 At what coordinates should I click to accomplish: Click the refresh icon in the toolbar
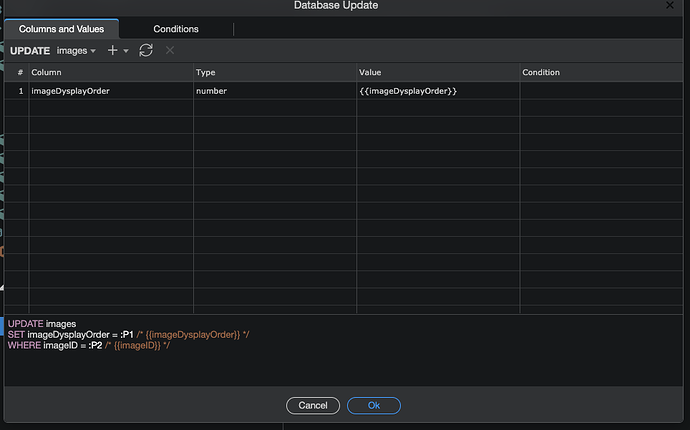(146, 50)
